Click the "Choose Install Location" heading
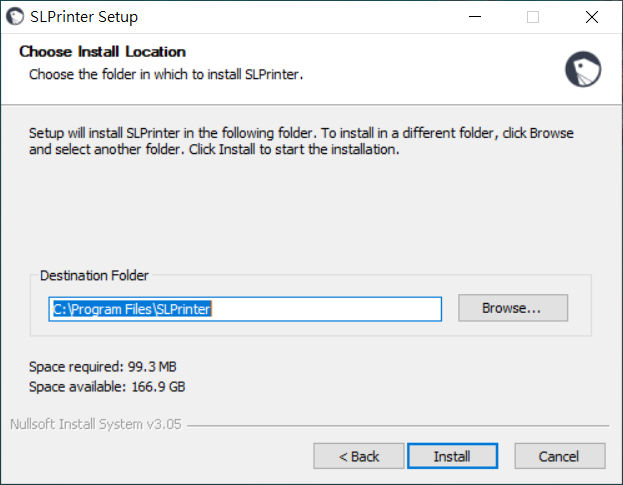Viewport: 623px width, 485px height. tap(103, 52)
